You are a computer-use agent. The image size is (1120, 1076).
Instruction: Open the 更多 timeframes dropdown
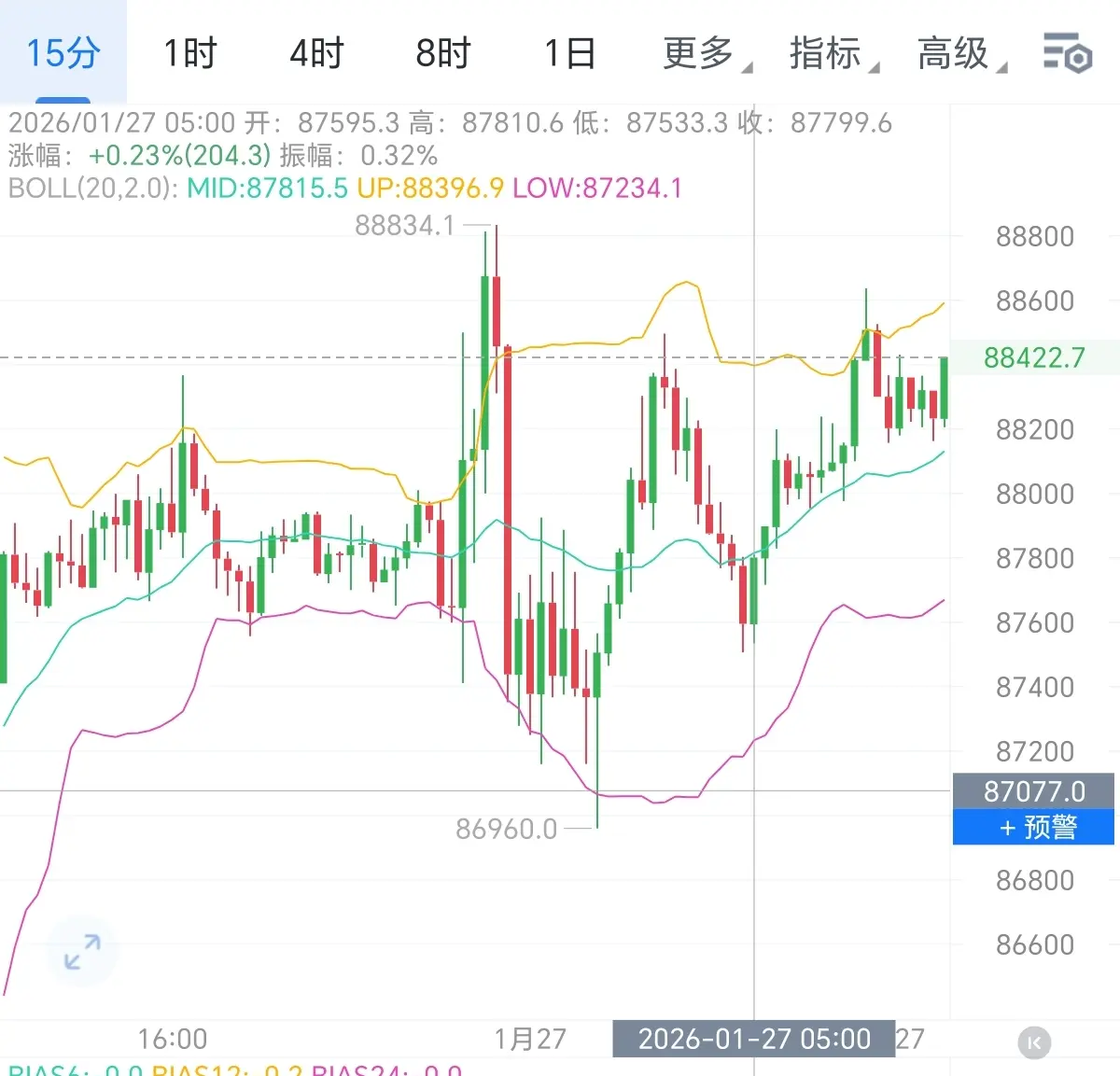(707, 53)
